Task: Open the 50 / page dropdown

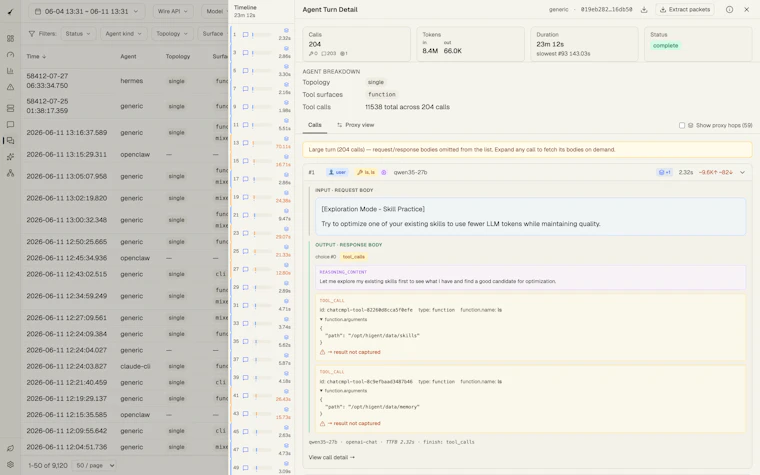Action: (x=94, y=465)
